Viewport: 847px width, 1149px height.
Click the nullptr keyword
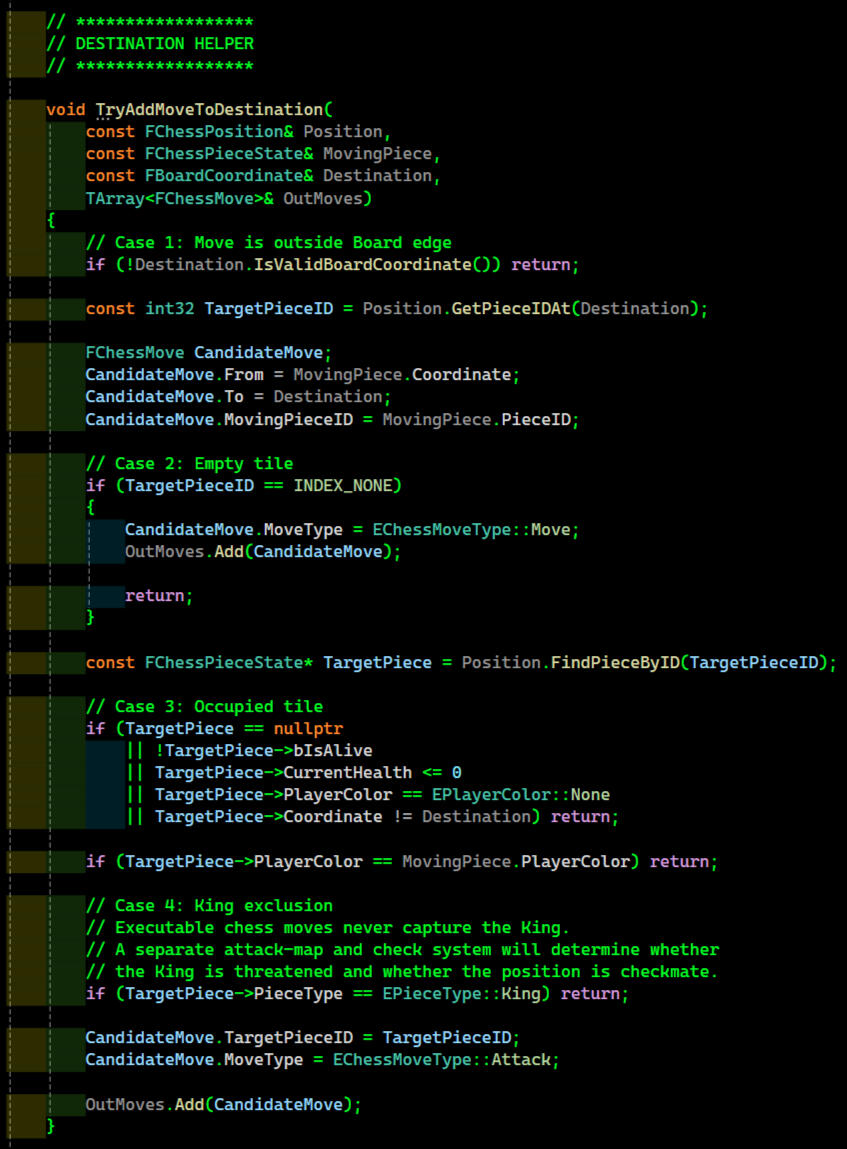pyautogui.click(x=308, y=728)
